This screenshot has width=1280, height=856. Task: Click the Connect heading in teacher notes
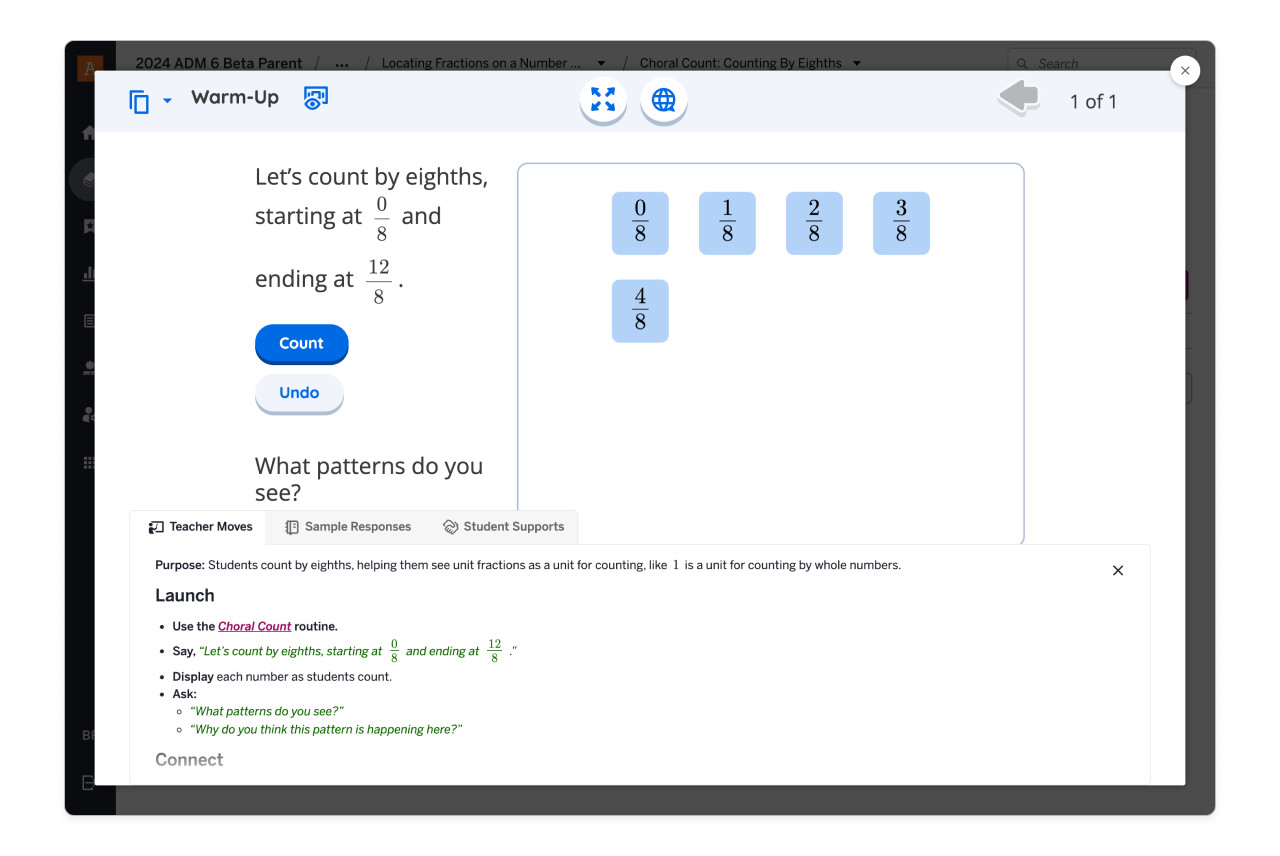coord(189,760)
